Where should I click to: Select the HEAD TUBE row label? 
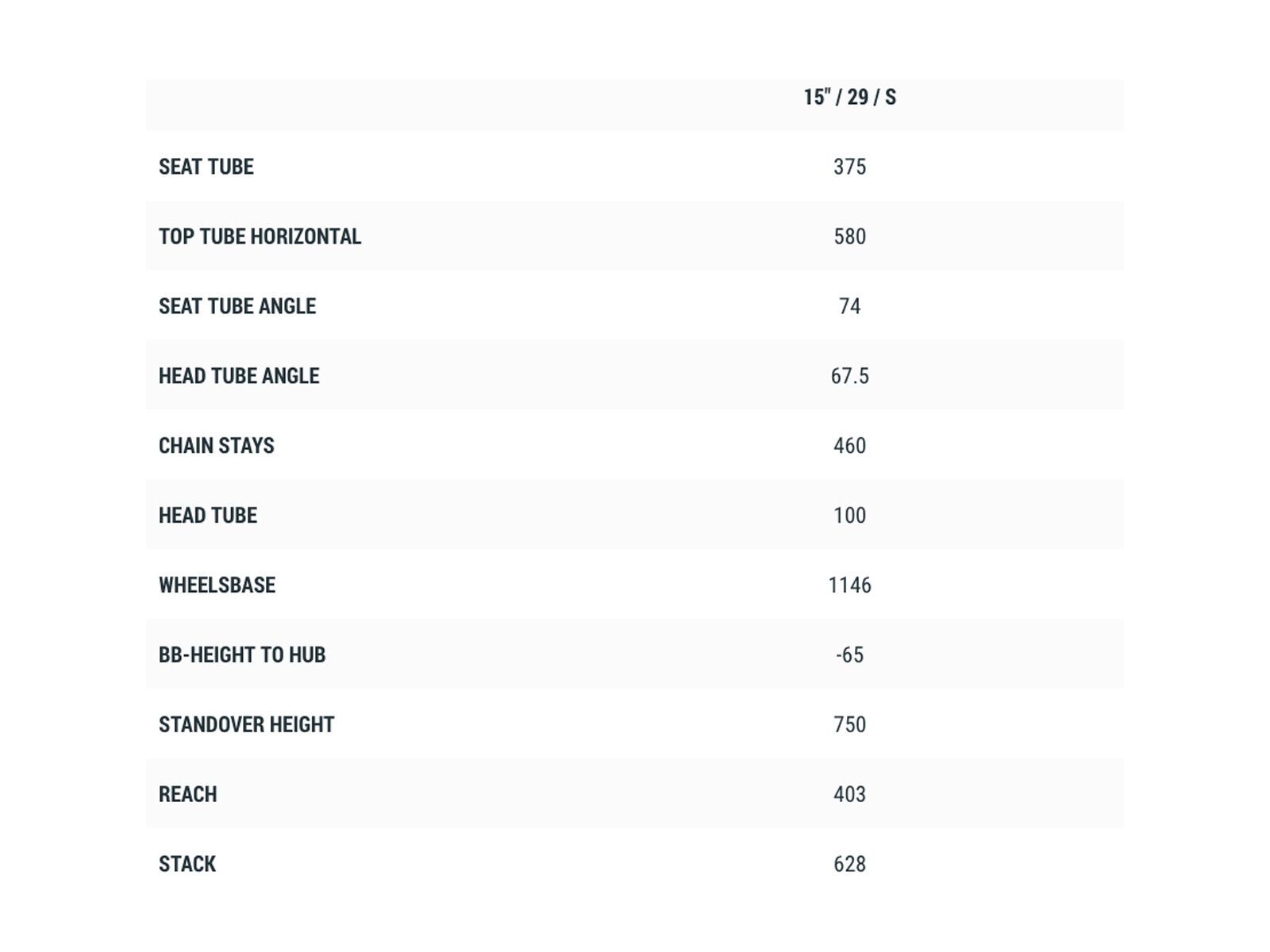208,516
